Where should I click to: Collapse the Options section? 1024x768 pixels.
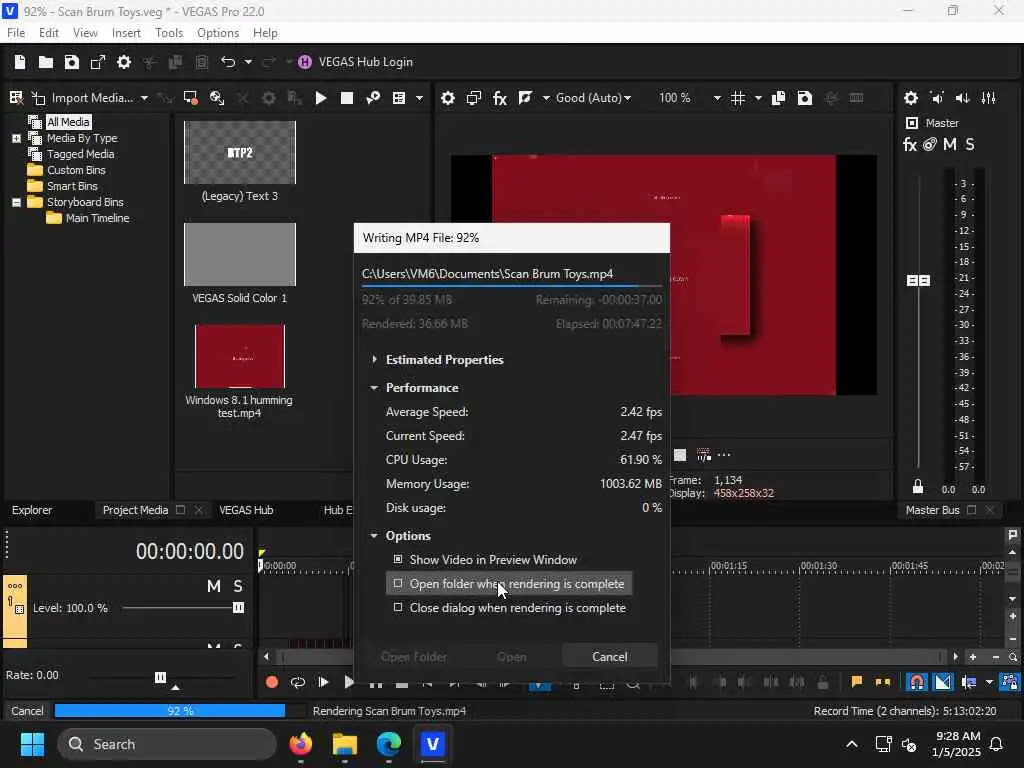(374, 536)
